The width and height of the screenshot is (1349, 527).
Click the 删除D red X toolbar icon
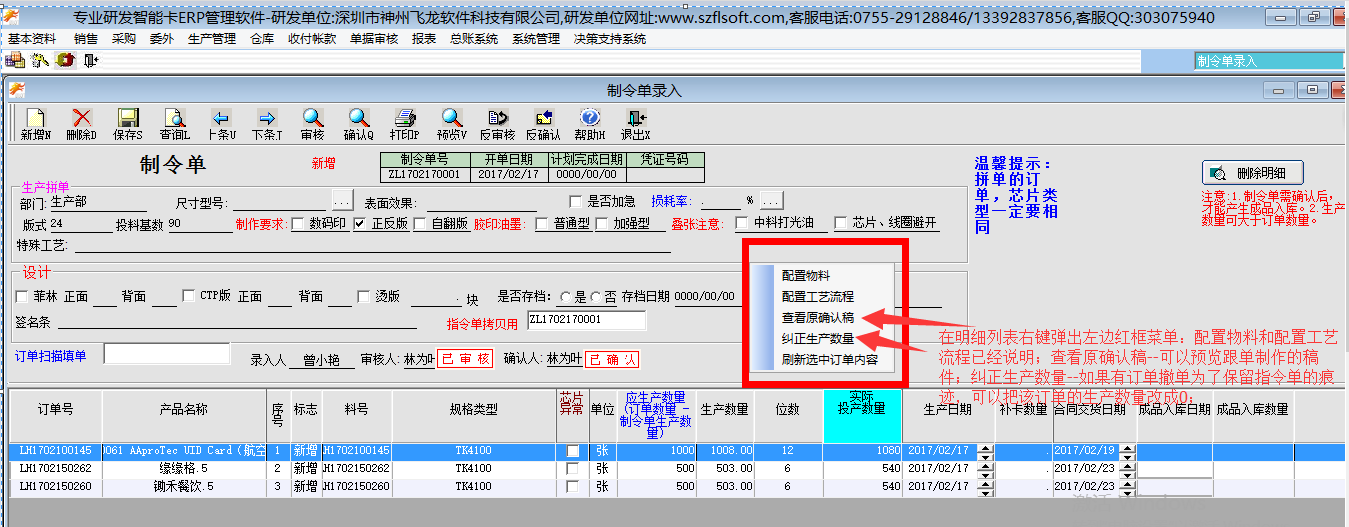pos(82,118)
